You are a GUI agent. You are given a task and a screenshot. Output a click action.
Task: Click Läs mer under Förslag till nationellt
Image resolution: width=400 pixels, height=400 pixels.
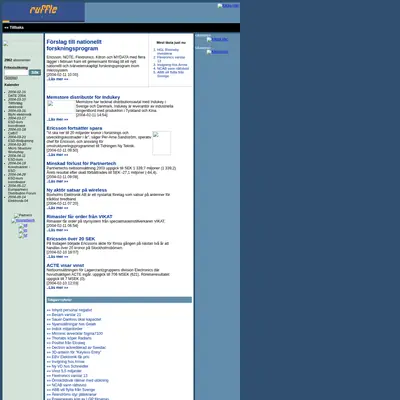click(57, 79)
